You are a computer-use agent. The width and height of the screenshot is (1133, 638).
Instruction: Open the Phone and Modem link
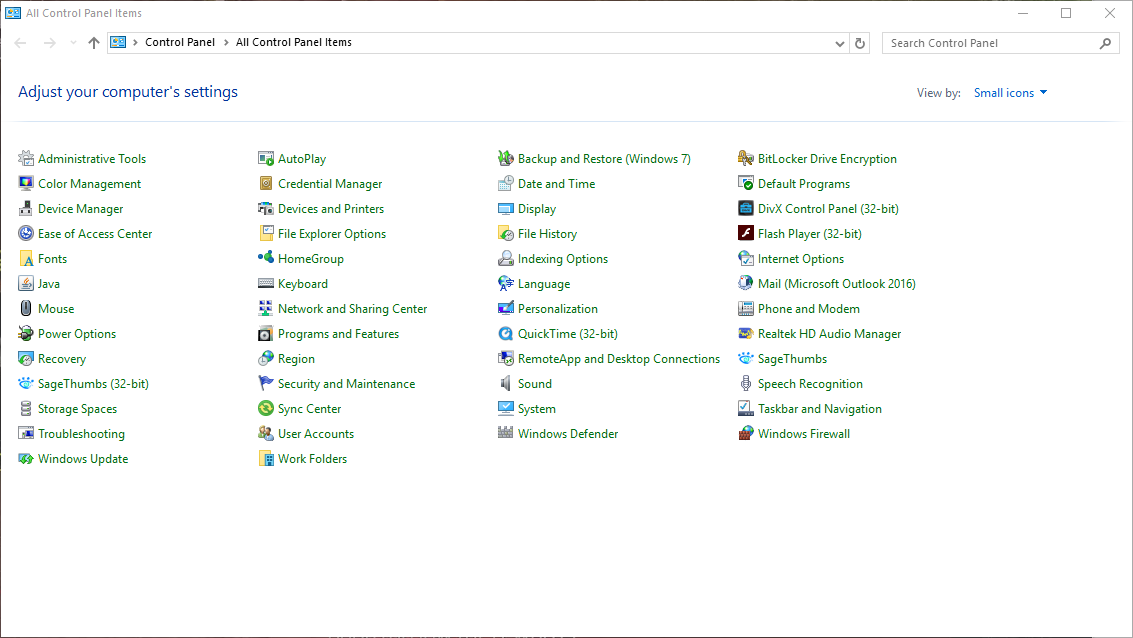[809, 309]
